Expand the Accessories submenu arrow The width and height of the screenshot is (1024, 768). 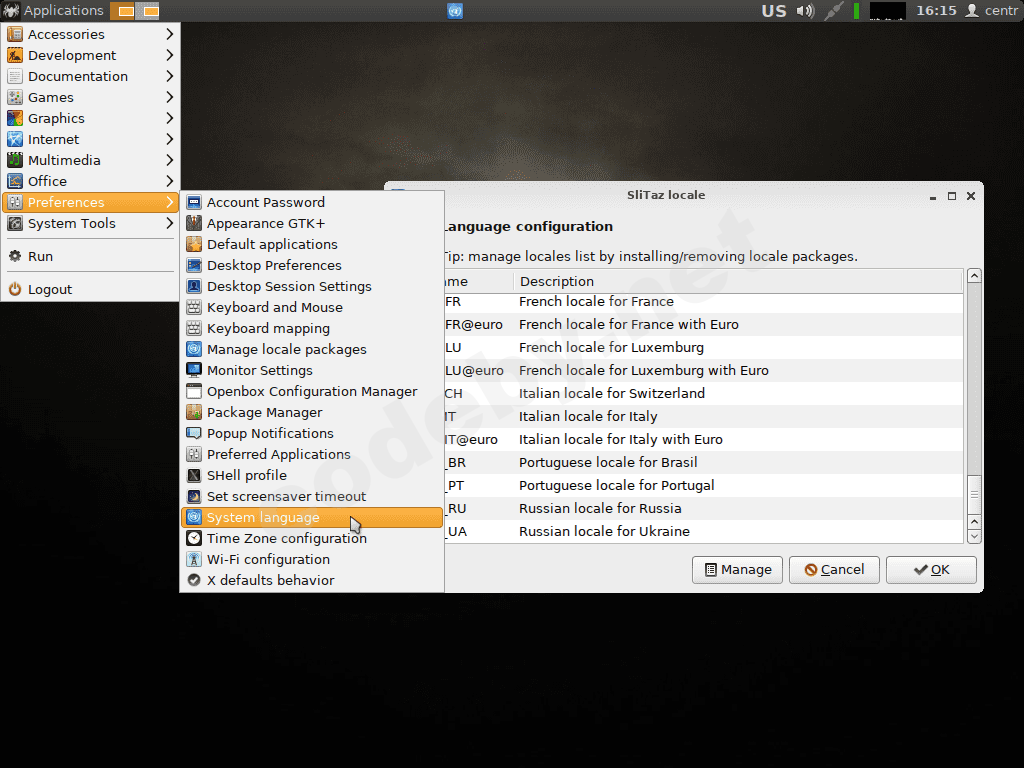click(170, 34)
